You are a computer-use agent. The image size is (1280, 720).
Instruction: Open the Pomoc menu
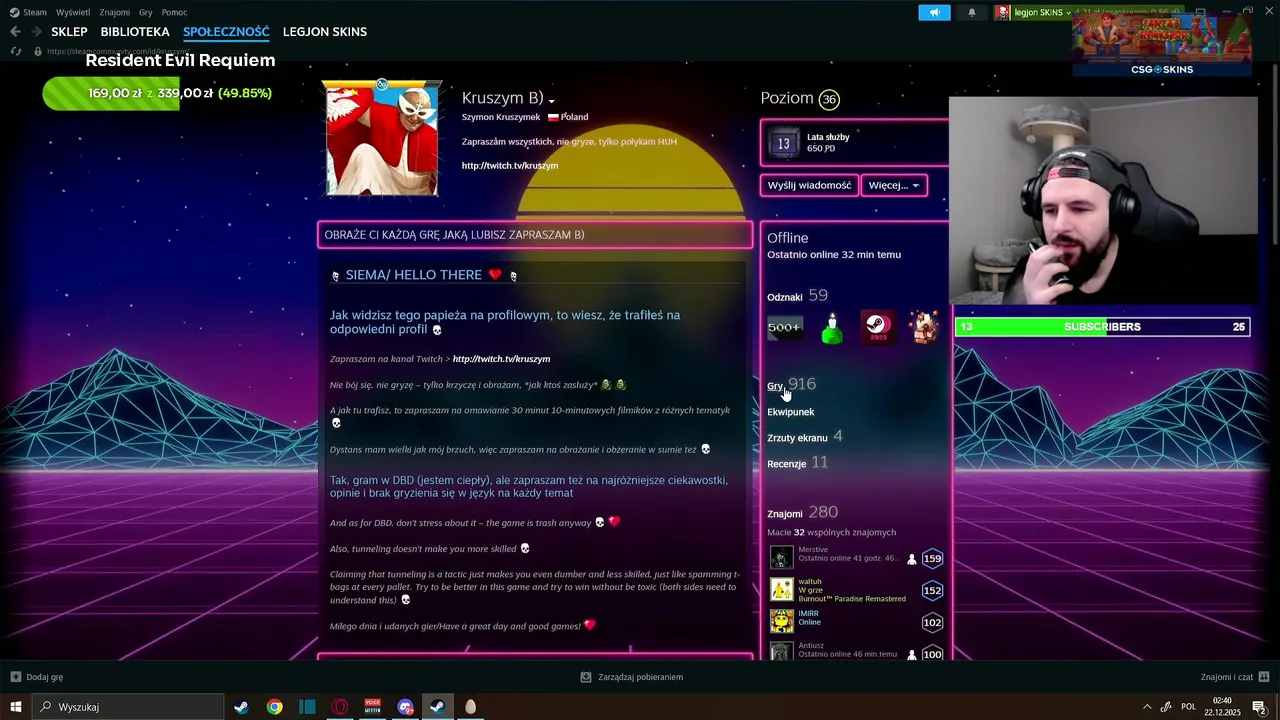click(174, 12)
